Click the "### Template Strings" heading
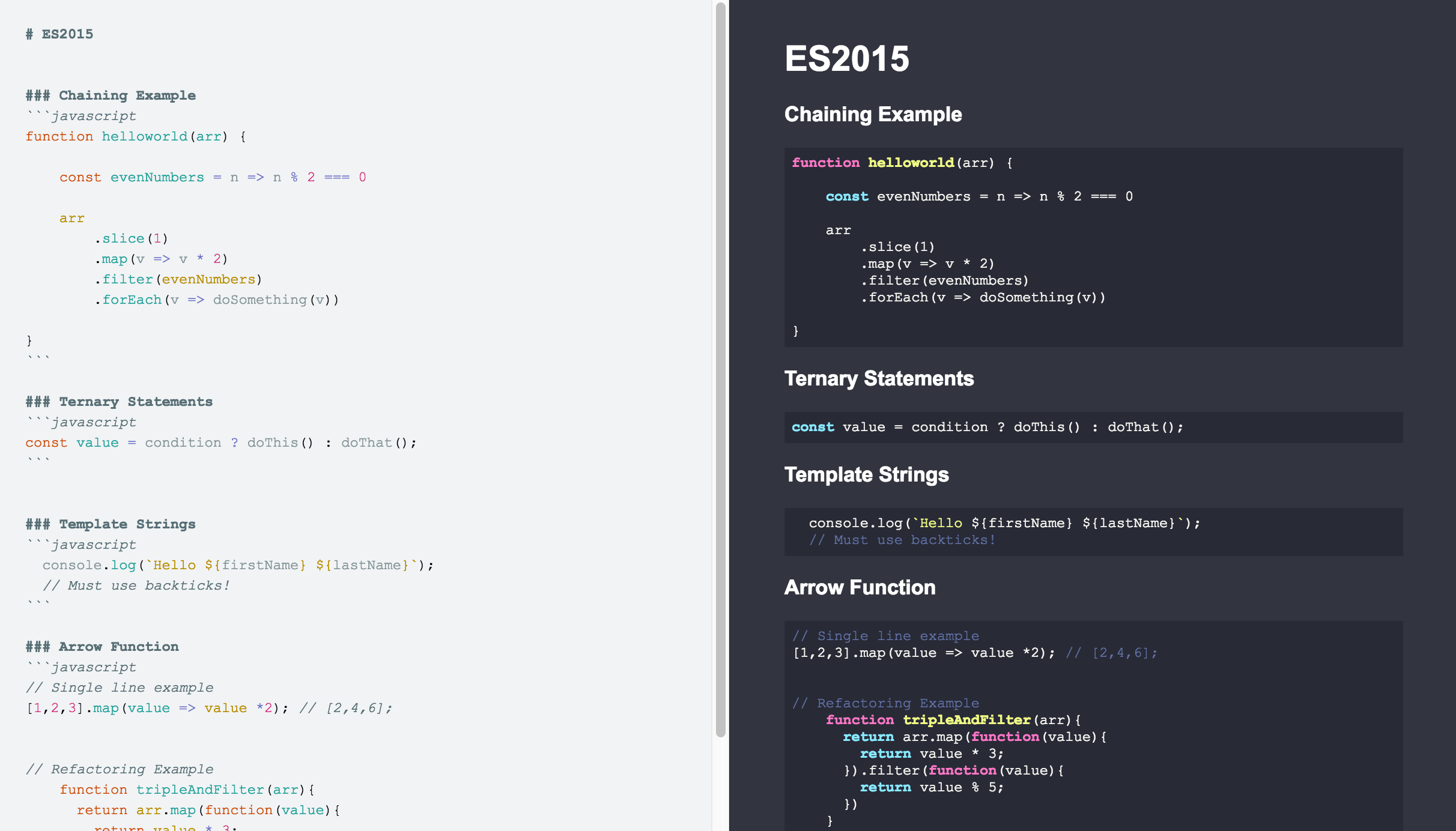The image size is (1456, 831). [111, 524]
